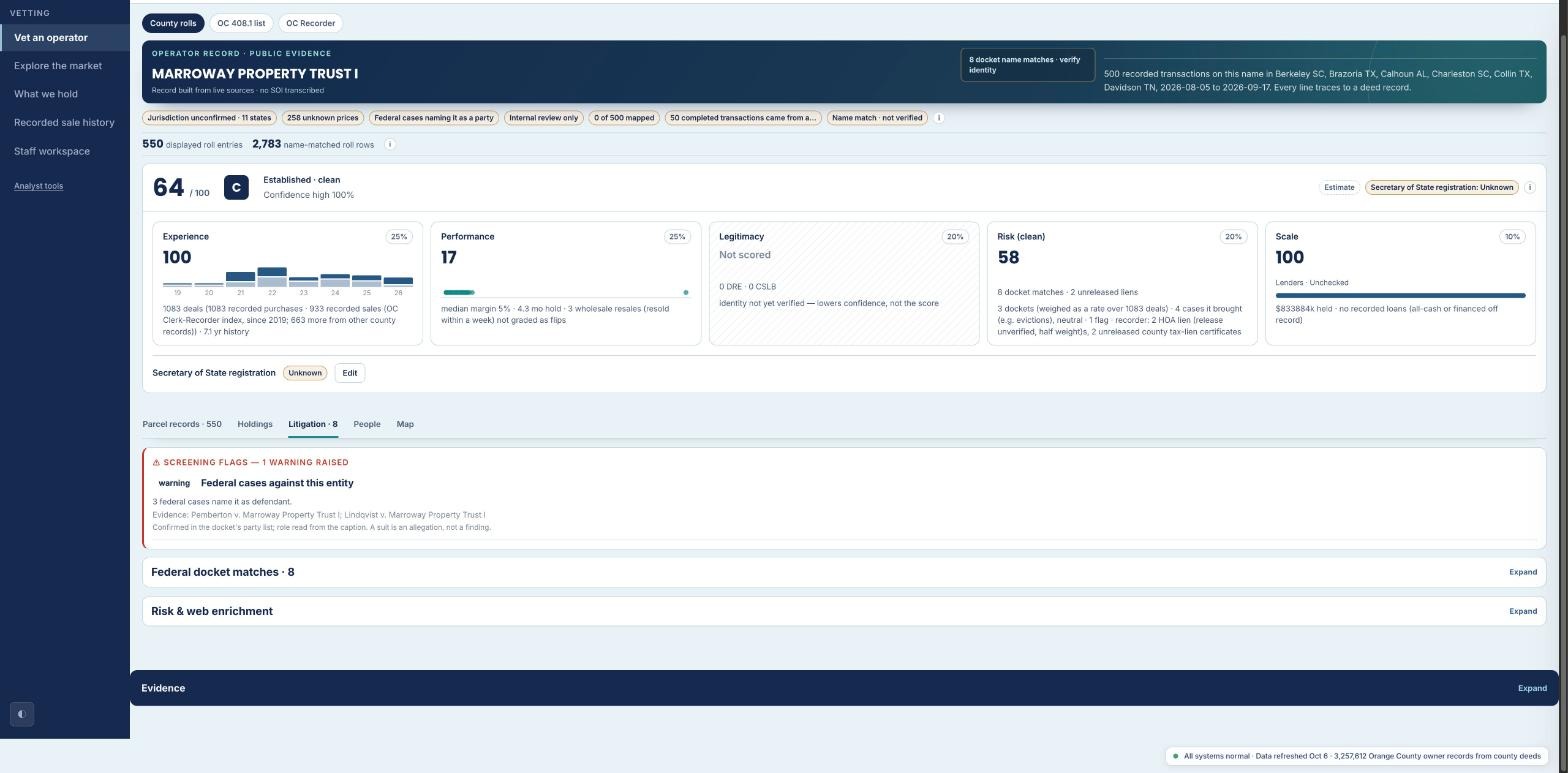Expand Risk & web enrichment section
Image resolution: width=1568 pixels, height=773 pixels.
[1522, 611]
